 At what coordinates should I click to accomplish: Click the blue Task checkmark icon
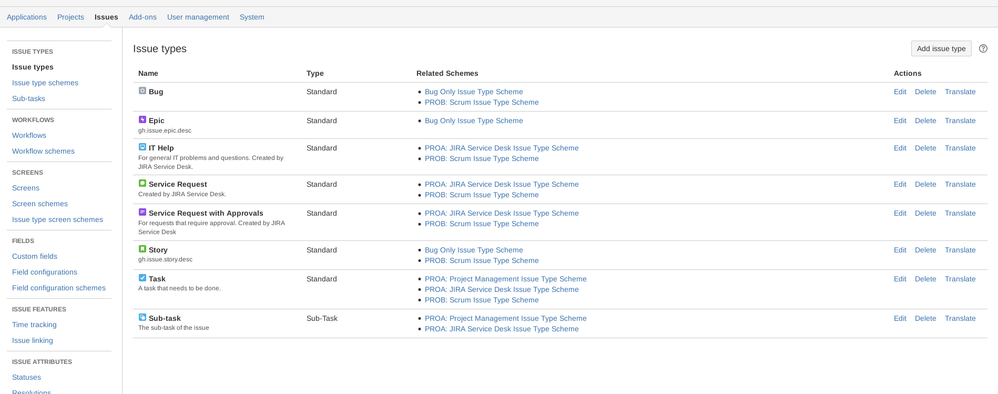pos(143,278)
